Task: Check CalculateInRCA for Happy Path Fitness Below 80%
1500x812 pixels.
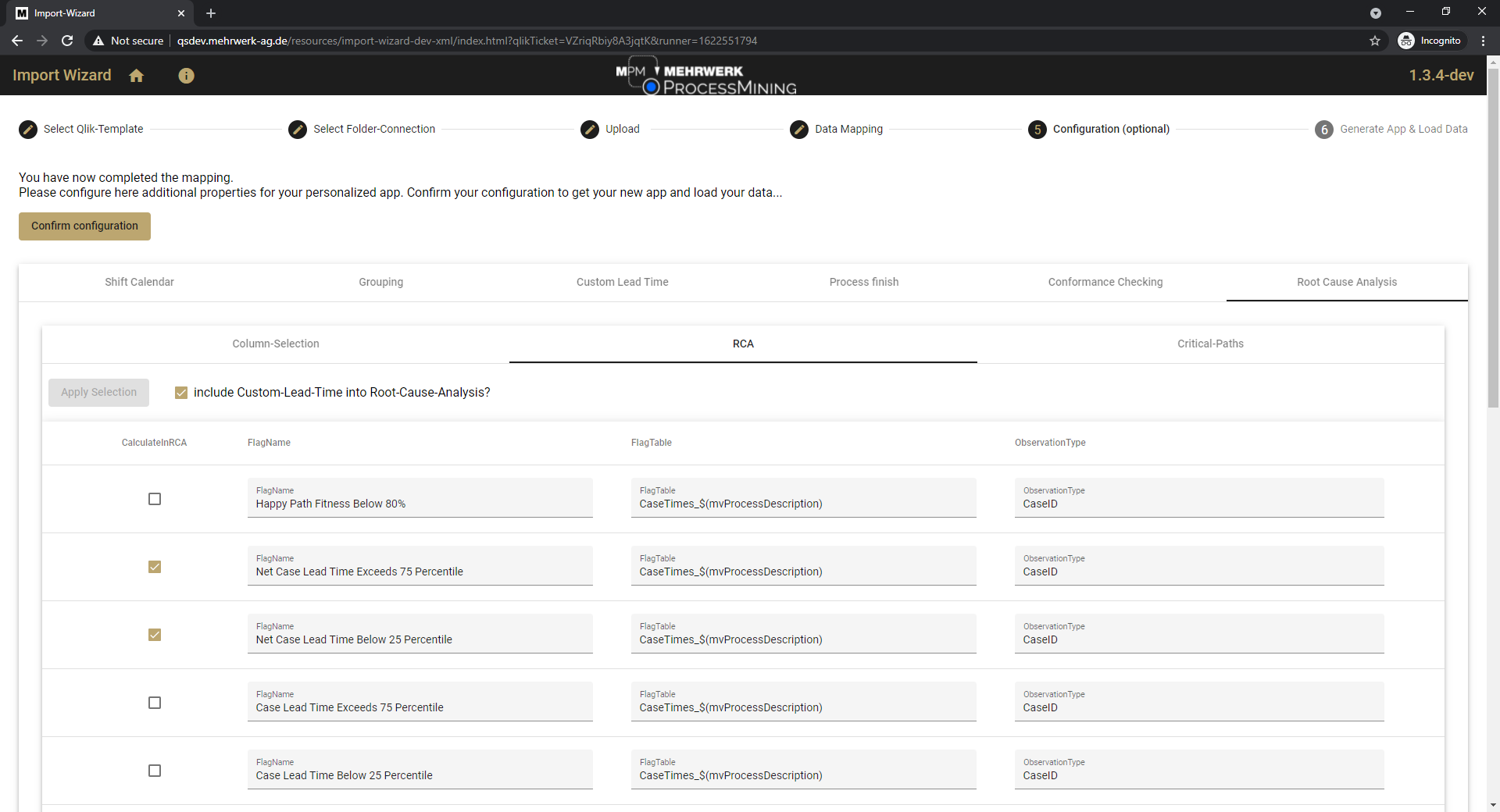Action: (x=155, y=499)
